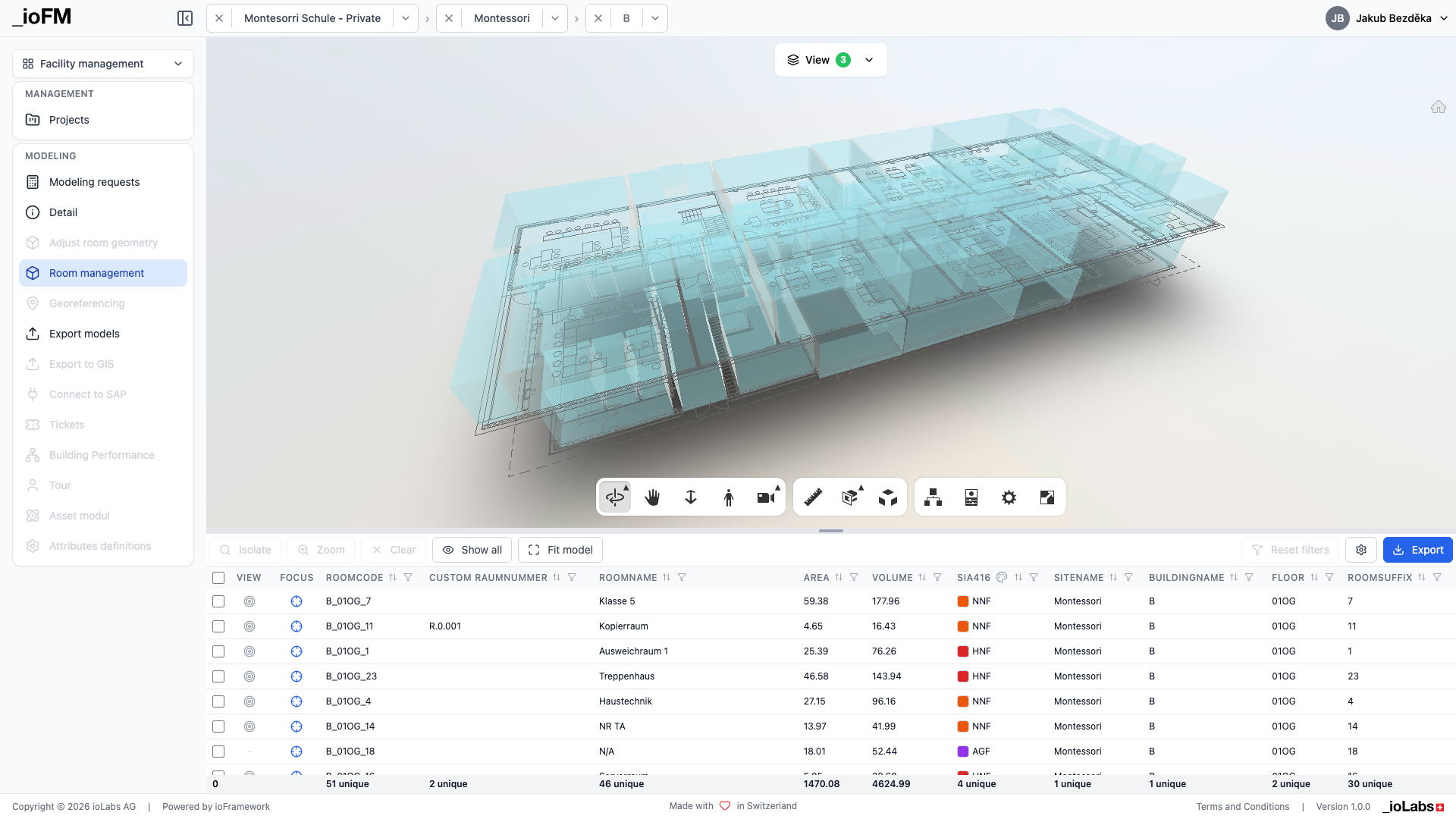Screen dimensions: 1456x819
Task: Click the home view icon
Action: (1438, 107)
